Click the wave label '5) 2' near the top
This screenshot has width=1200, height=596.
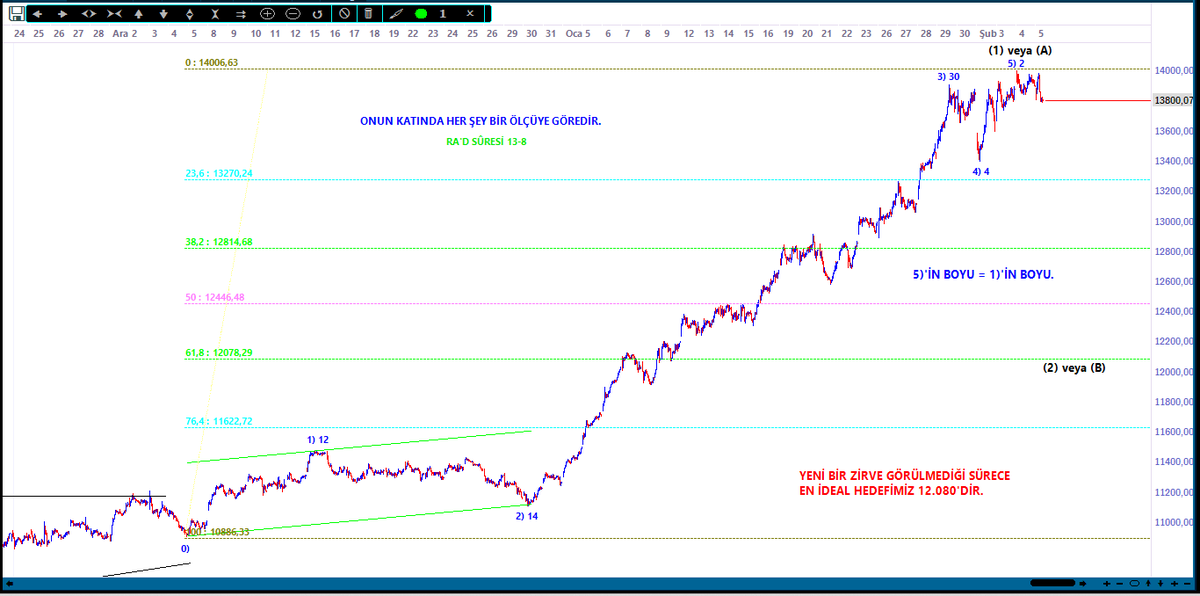pyautogui.click(x=1016, y=63)
